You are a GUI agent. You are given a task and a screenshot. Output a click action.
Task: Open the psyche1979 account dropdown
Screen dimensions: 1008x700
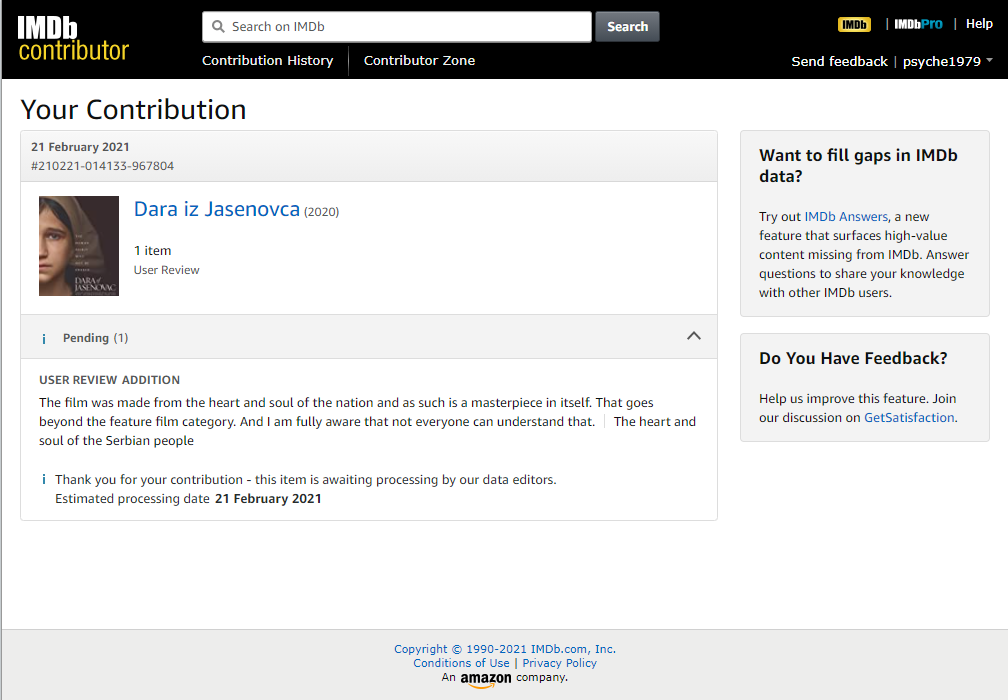click(x=948, y=62)
